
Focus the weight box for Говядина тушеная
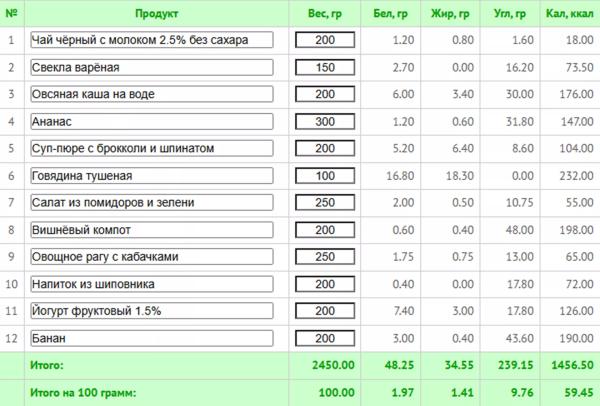click(325, 175)
